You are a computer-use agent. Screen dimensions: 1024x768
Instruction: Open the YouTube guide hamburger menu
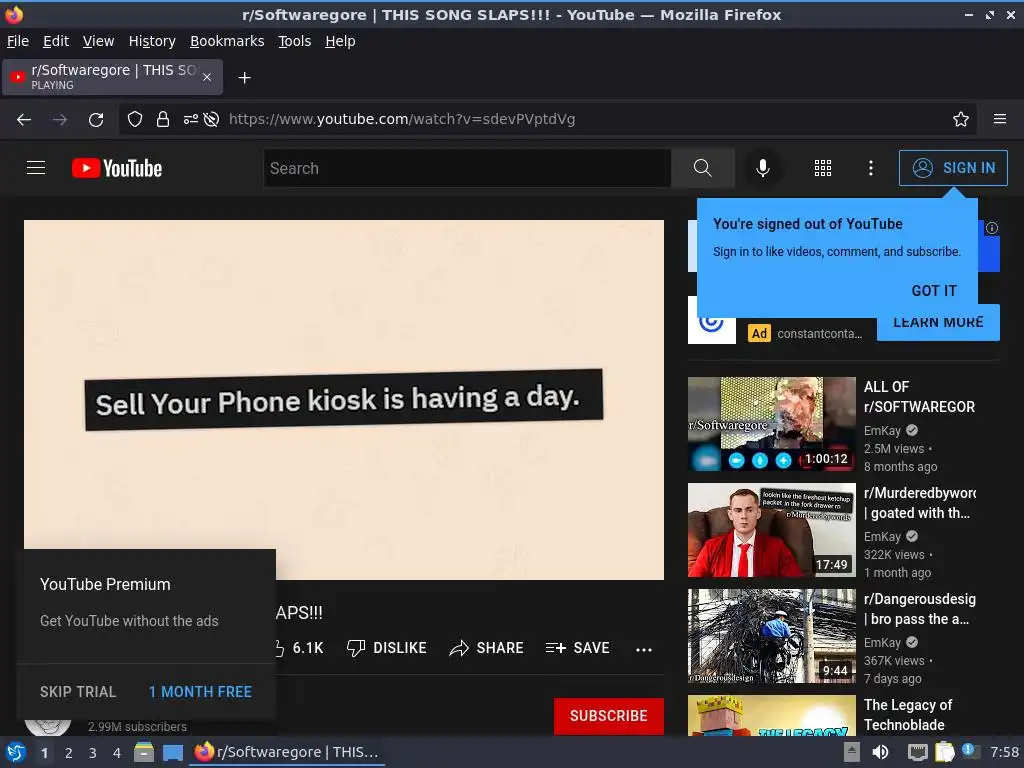click(x=36, y=168)
